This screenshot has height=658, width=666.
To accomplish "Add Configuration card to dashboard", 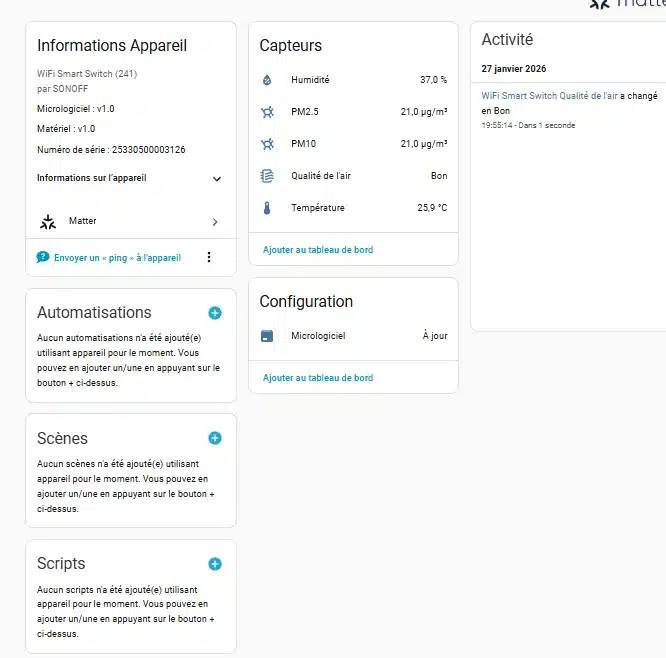I will pos(318,378).
